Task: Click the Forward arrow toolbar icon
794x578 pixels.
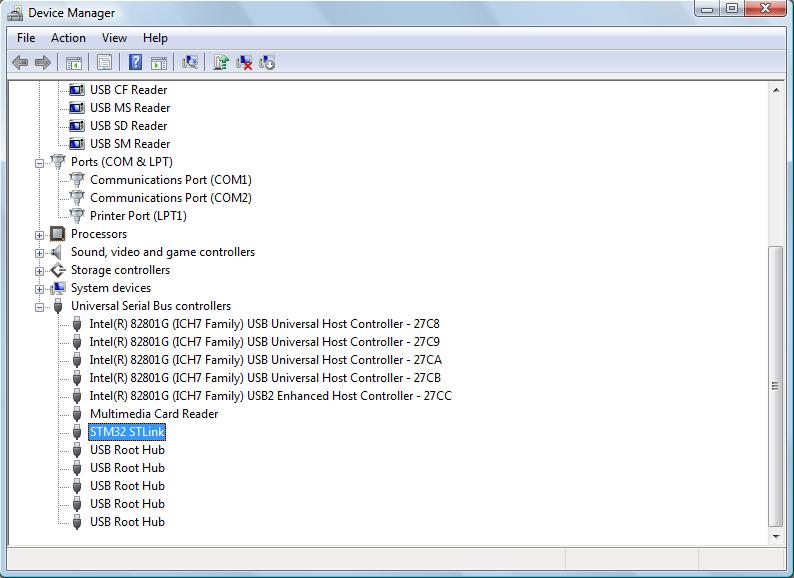Action: pyautogui.click(x=43, y=62)
